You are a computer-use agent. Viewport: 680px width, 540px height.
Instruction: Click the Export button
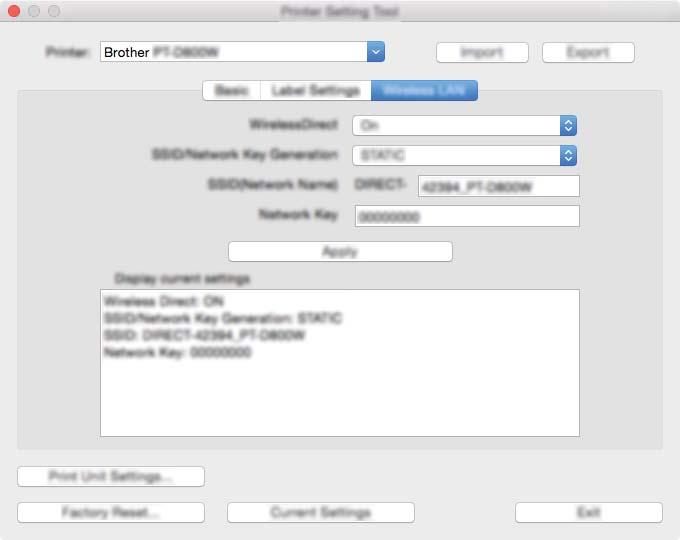point(588,52)
